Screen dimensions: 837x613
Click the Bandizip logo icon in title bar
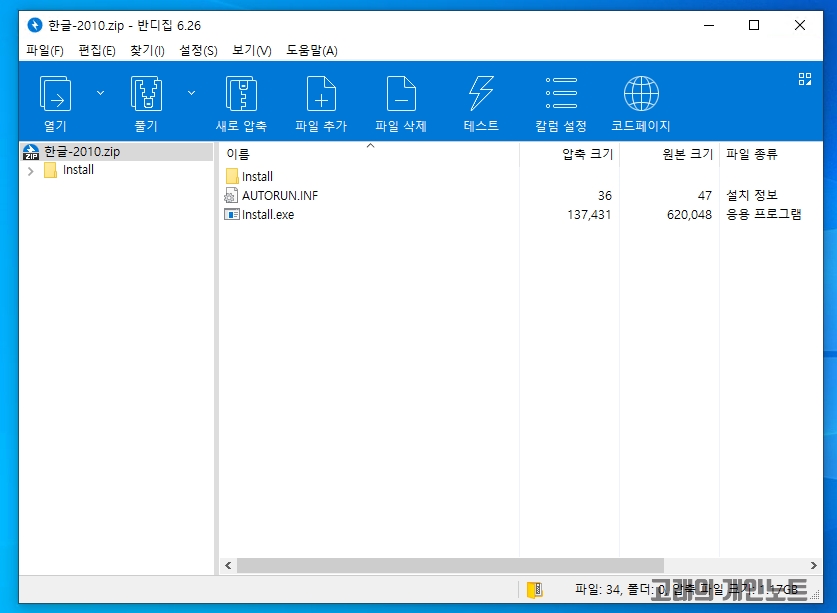tap(35, 25)
